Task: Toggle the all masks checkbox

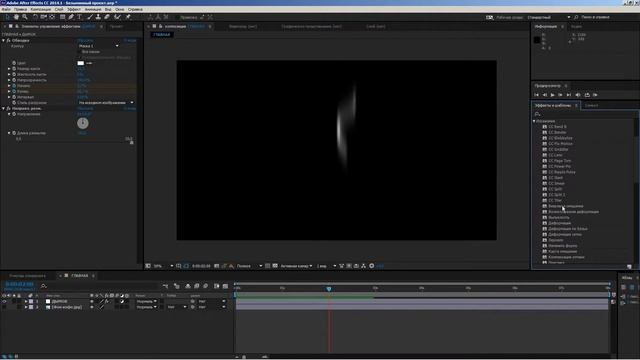Action: [x=80, y=52]
